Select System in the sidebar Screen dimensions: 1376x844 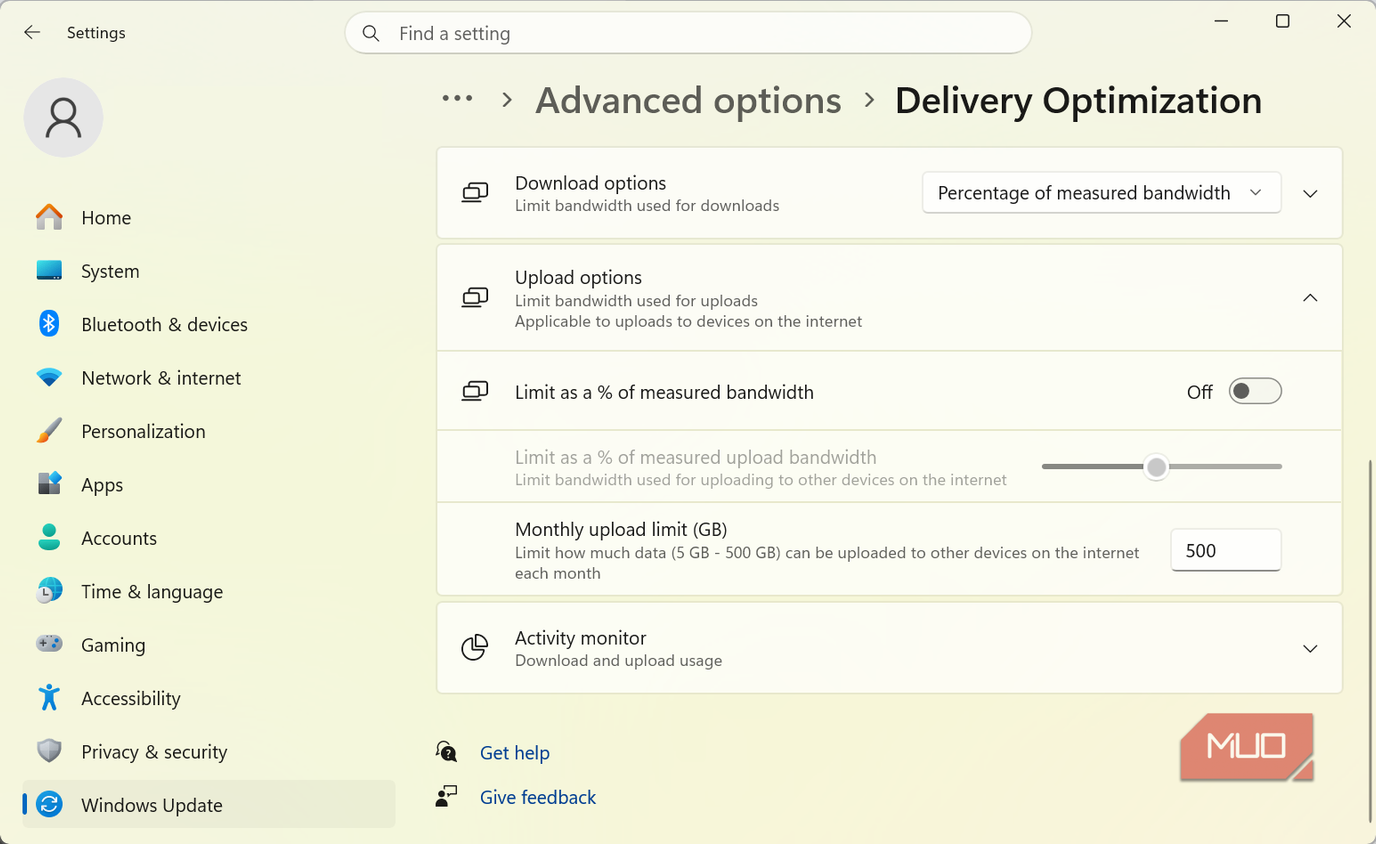coord(208,271)
